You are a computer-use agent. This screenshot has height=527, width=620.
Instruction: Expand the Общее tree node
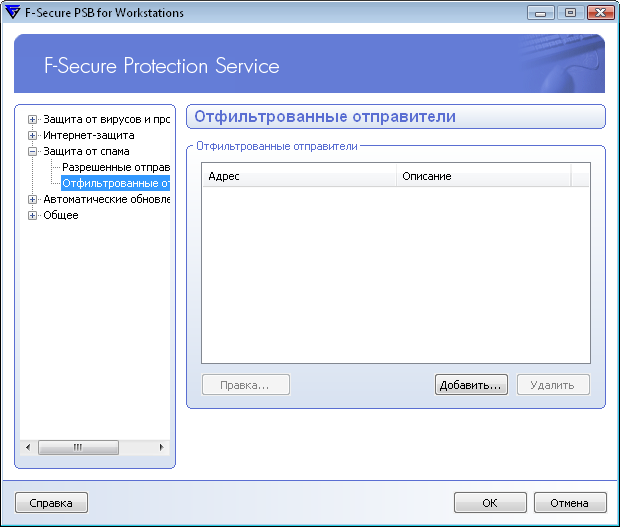click(32, 215)
